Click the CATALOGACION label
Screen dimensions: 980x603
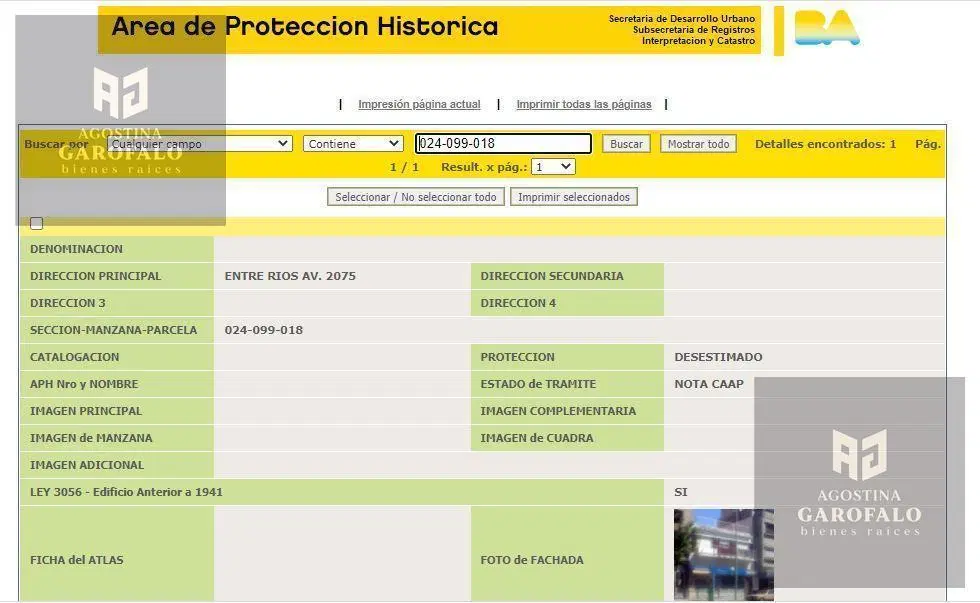tap(74, 357)
